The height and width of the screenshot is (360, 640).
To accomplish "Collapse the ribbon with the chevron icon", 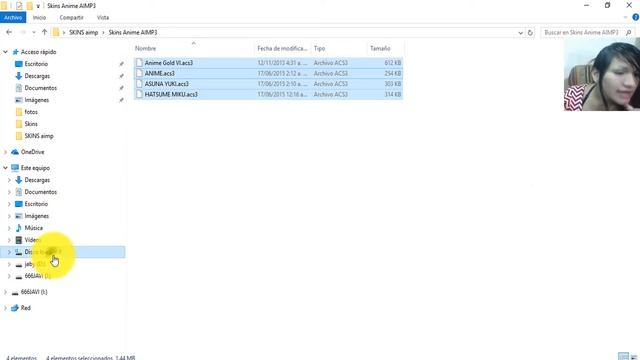I will tap(625, 17).
